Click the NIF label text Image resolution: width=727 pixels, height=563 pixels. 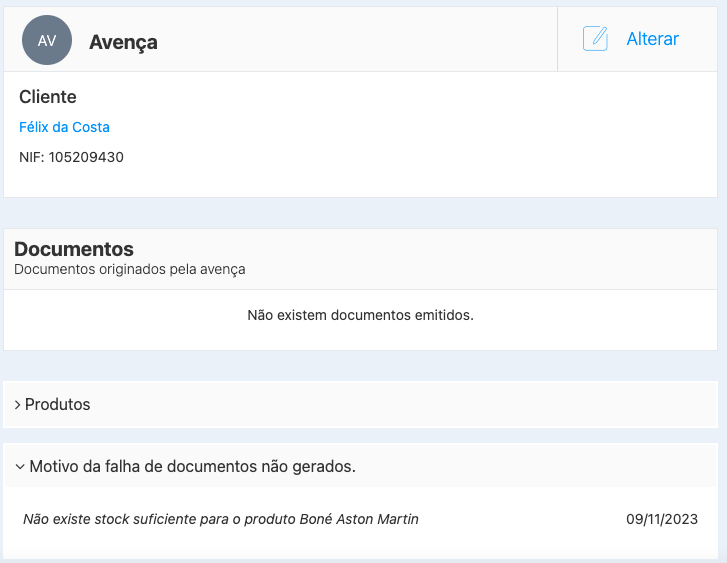(x=31, y=157)
